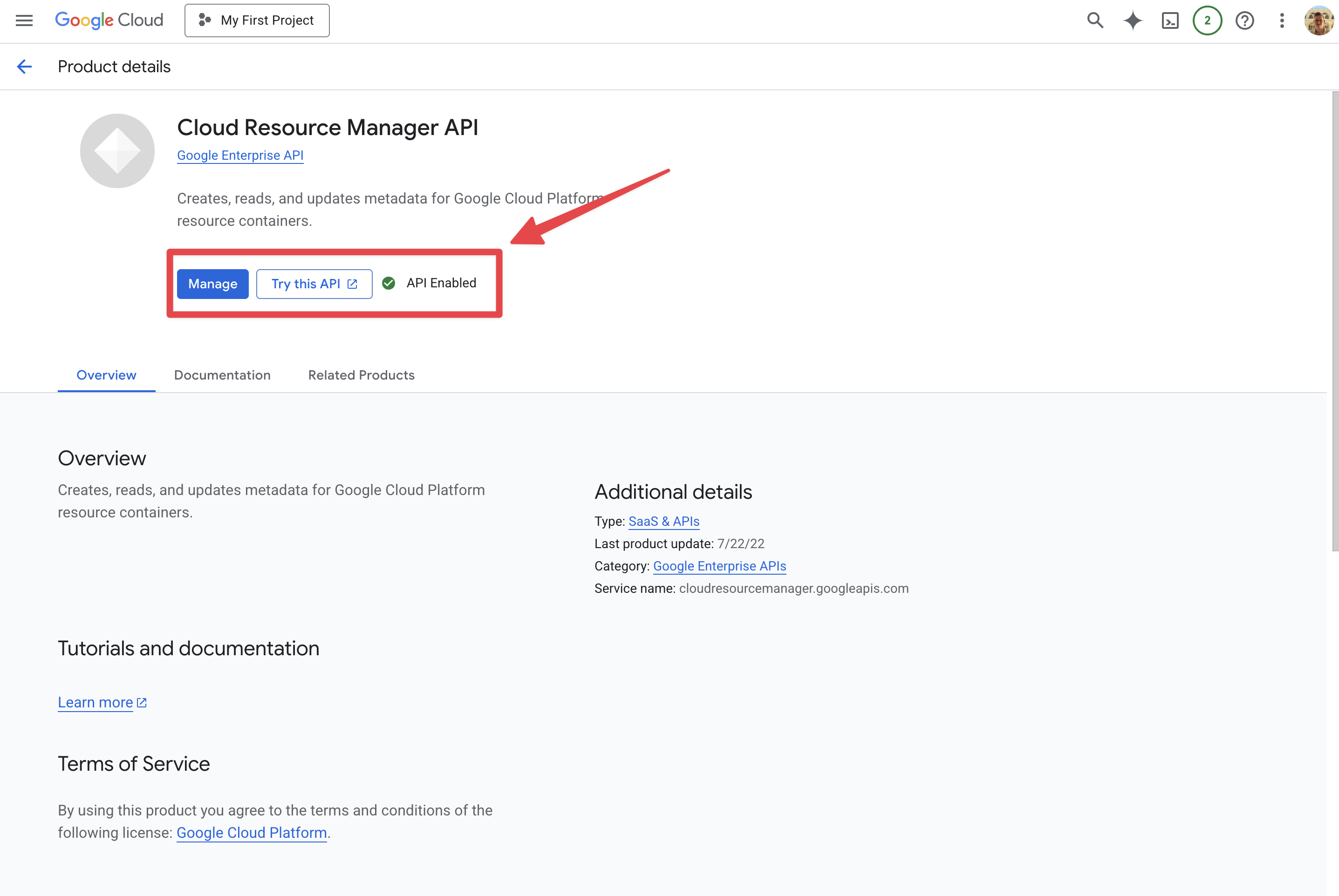
Task: Open the Help icon in top bar
Action: click(x=1244, y=20)
